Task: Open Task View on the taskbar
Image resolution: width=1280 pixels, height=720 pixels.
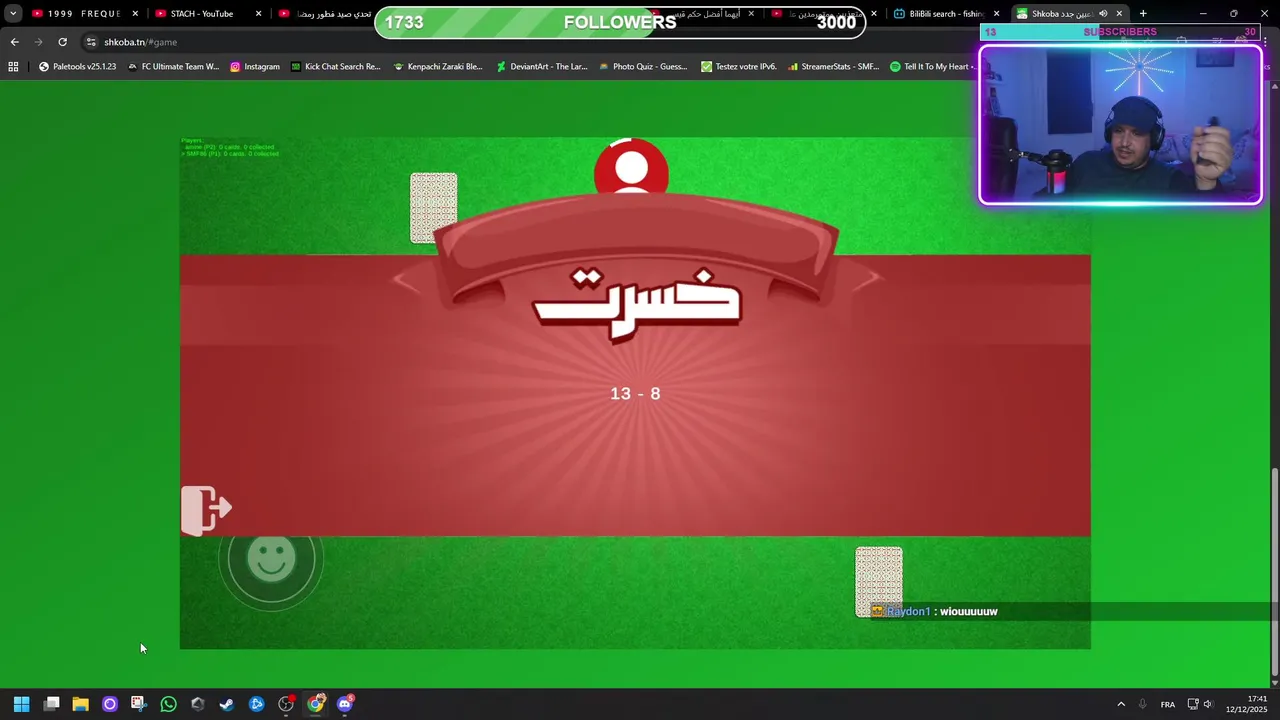Action: (x=51, y=704)
